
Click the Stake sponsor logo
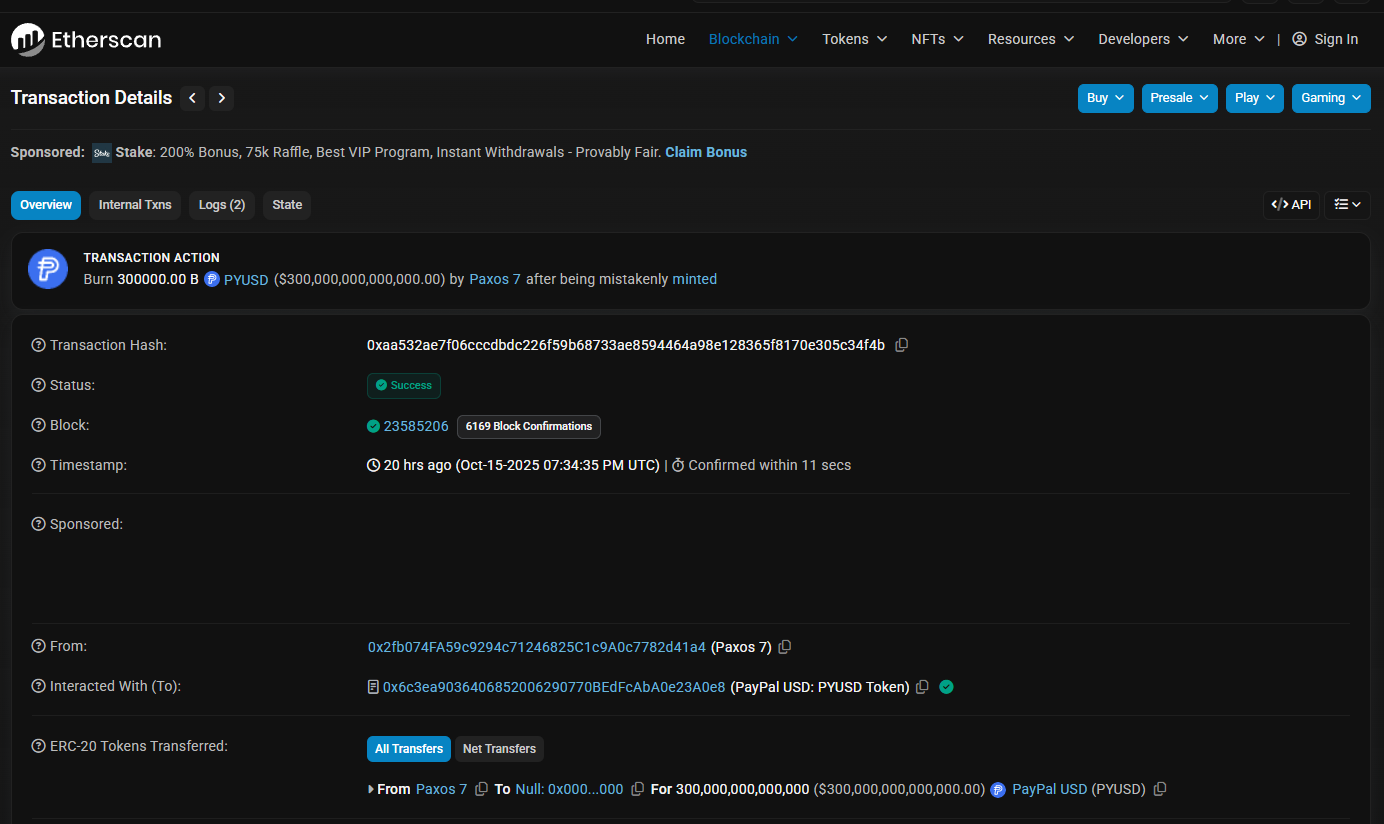tap(102, 153)
